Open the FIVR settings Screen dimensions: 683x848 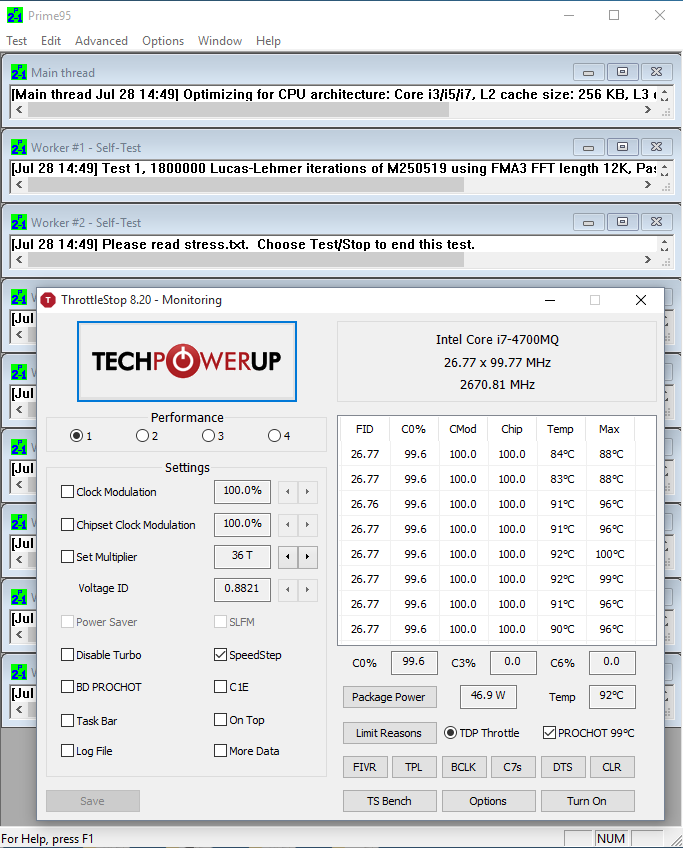(364, 767)
